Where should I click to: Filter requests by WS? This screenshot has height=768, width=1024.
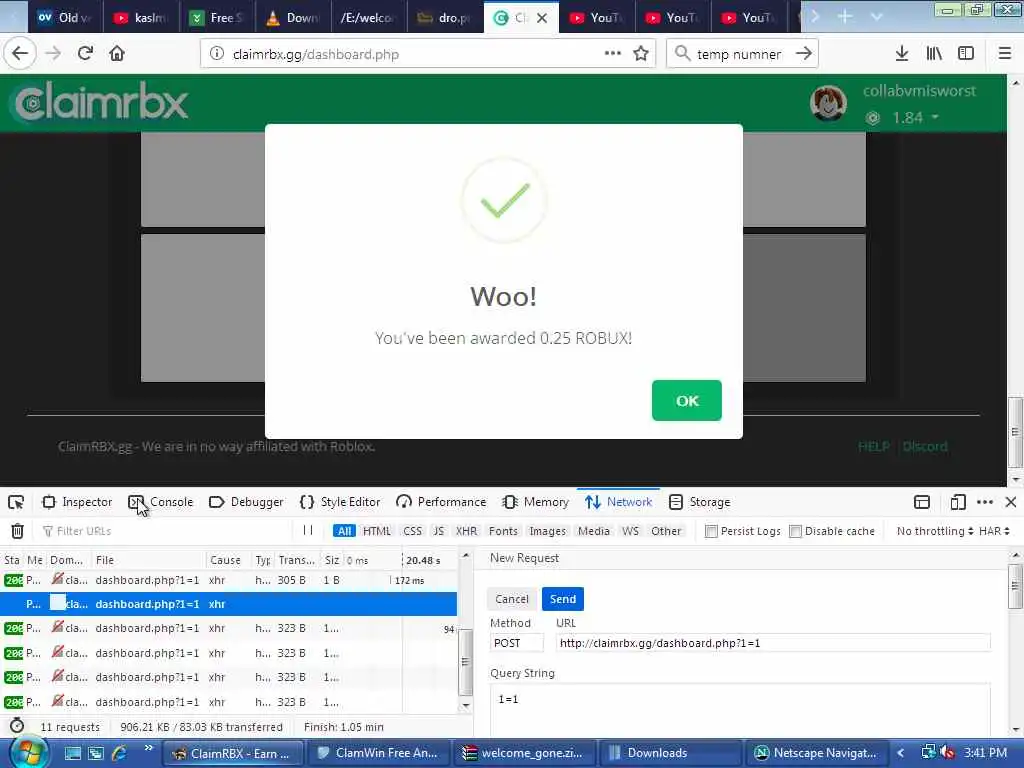(630, 531)
